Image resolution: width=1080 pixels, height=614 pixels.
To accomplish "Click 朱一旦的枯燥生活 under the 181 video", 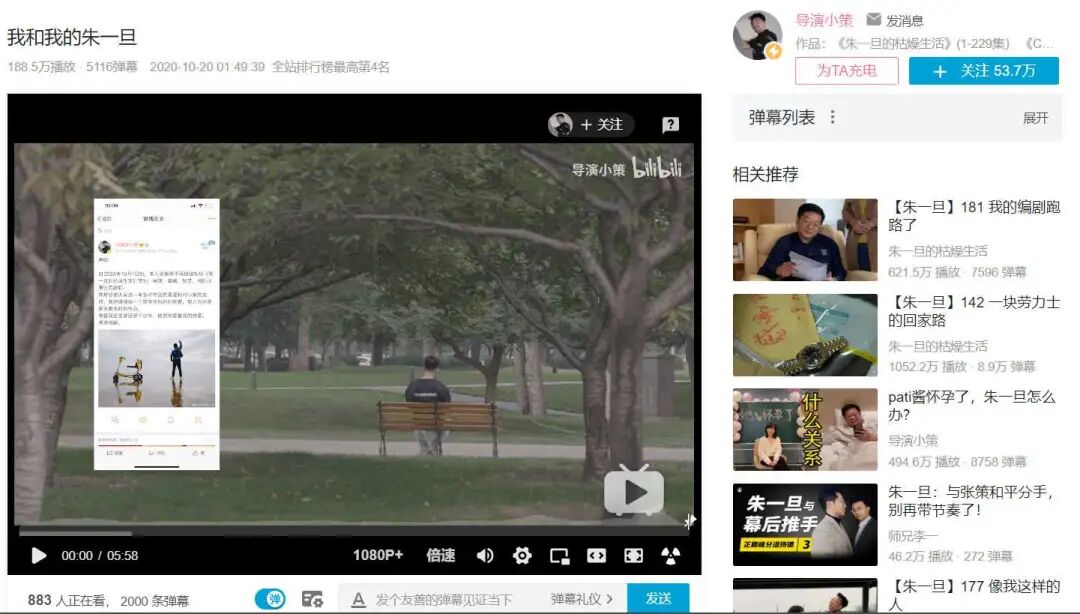I will [x=937, y=251].
